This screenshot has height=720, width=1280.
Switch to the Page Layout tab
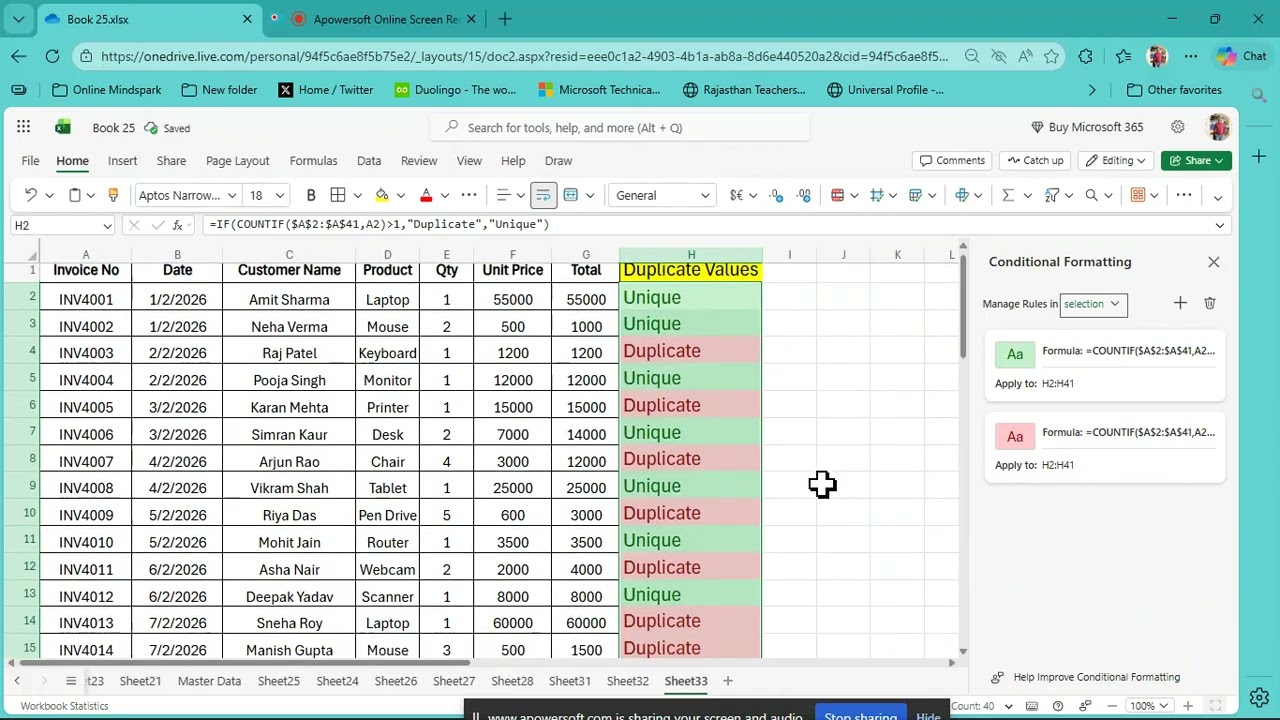tap(238, 160)
